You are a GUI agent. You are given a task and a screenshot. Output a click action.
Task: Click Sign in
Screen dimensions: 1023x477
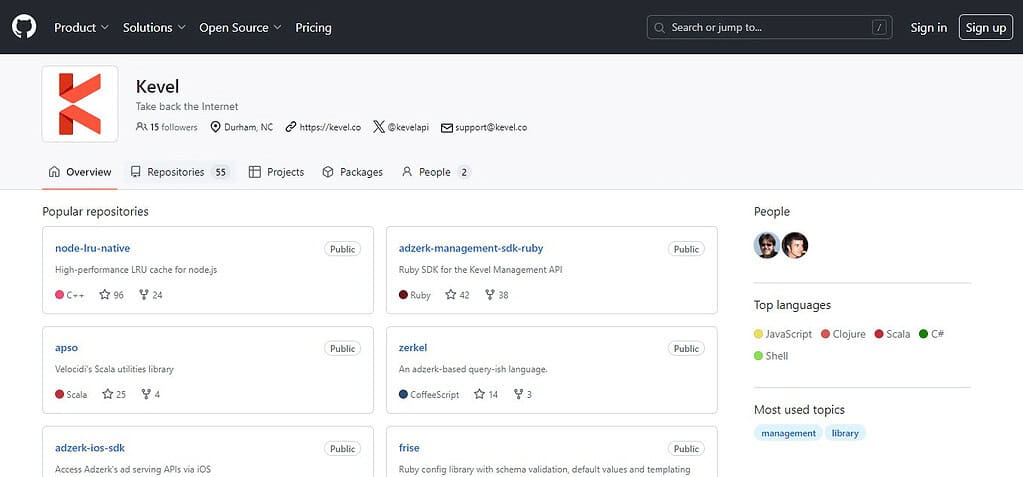pos(928,27)
